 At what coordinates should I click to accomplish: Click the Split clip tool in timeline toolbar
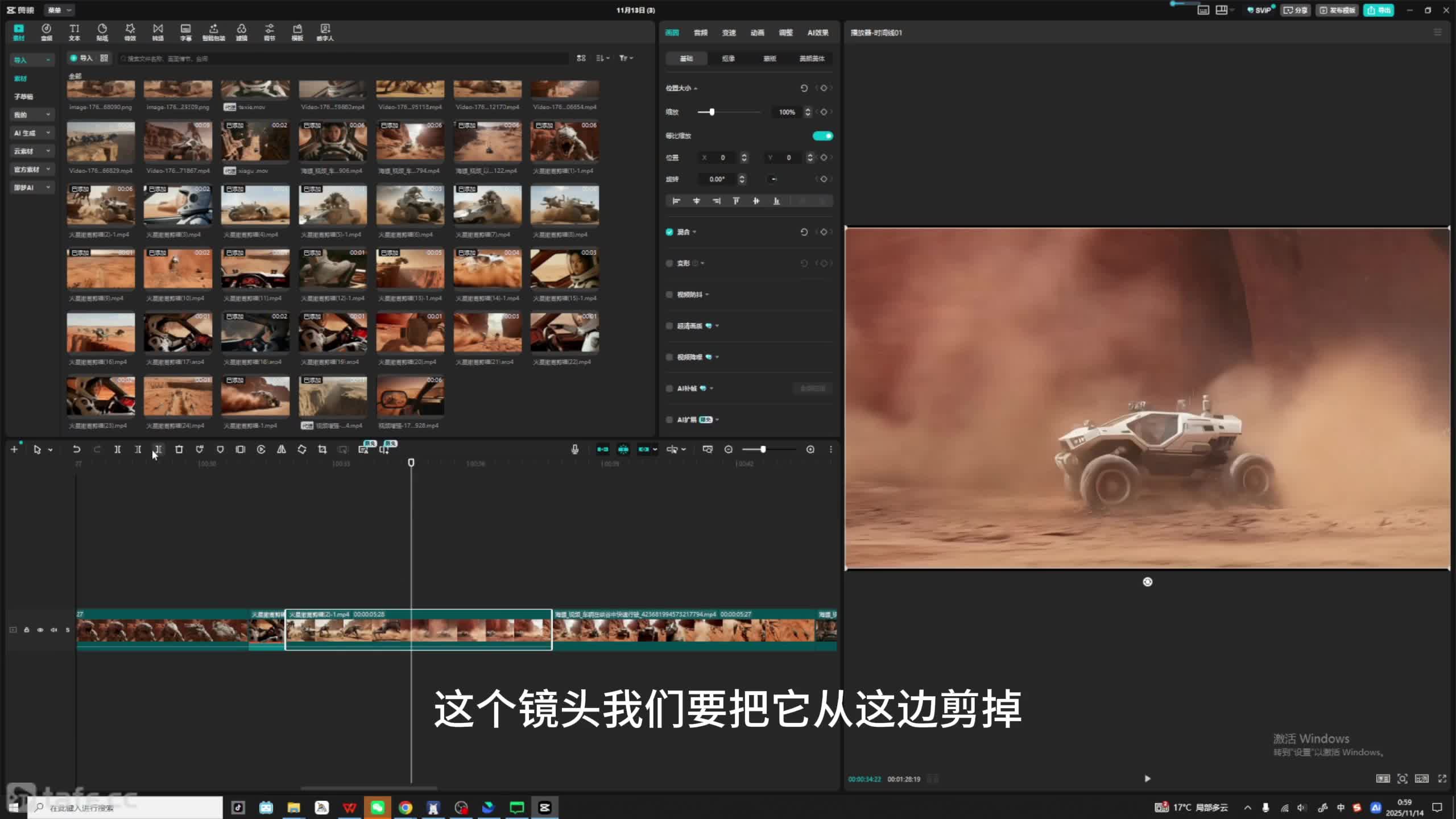tap(118, 449)
